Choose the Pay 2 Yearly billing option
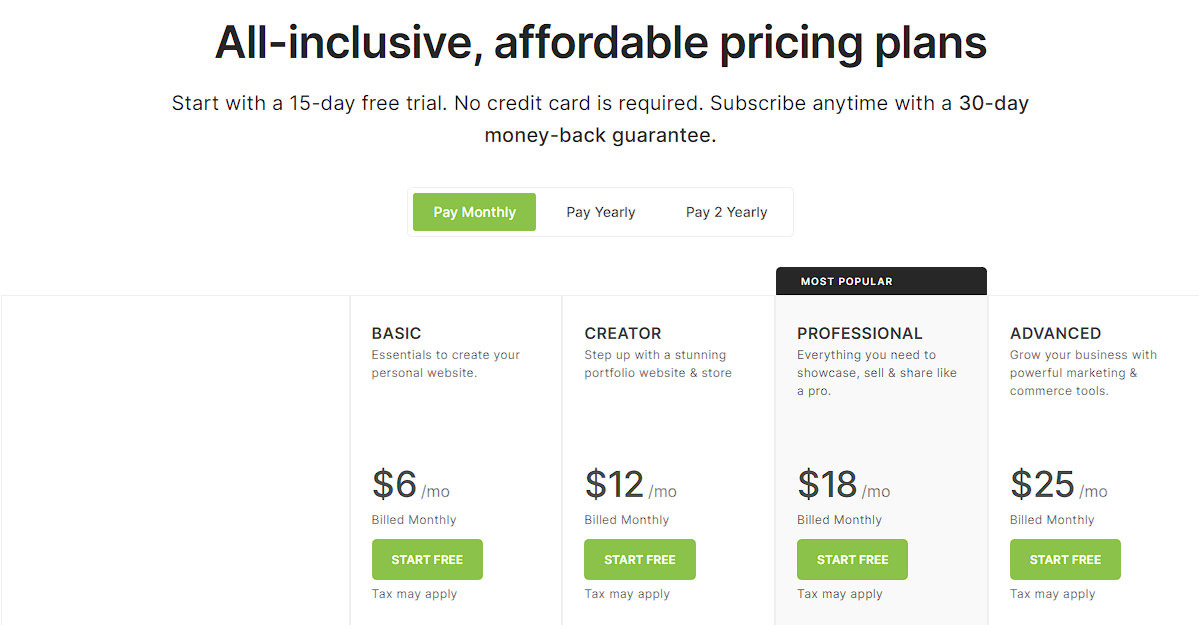Screen dimensions: 1199x625 tap(726, 212)
